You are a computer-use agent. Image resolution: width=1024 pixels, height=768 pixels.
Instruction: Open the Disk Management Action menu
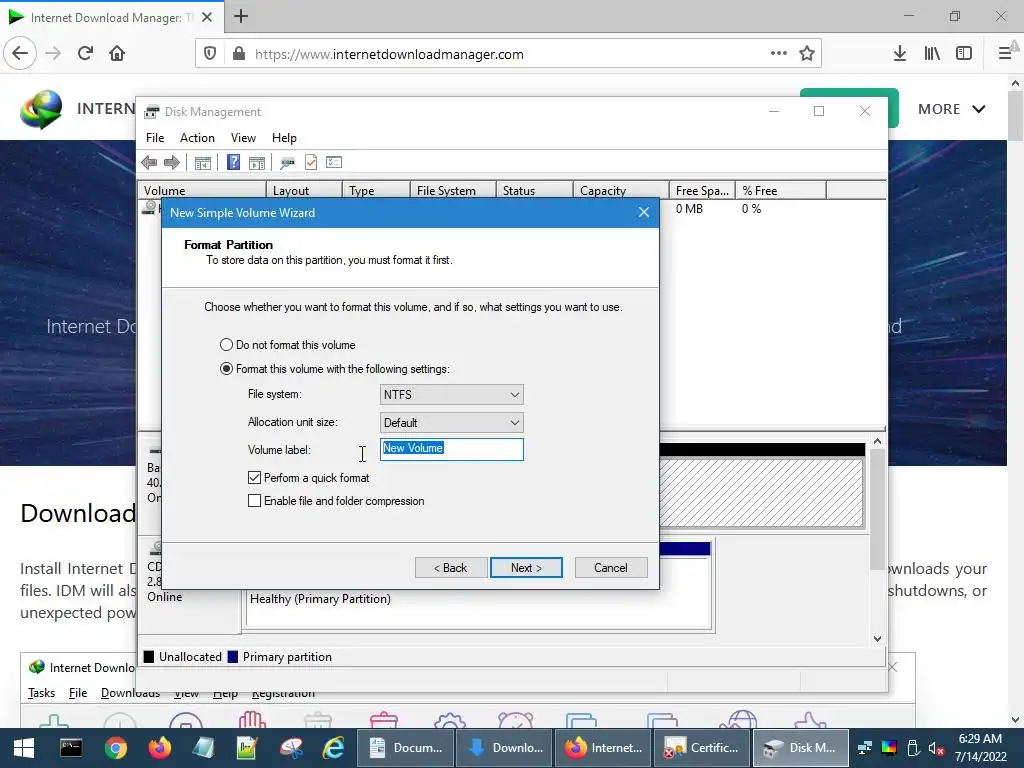[x=197, y=138]
